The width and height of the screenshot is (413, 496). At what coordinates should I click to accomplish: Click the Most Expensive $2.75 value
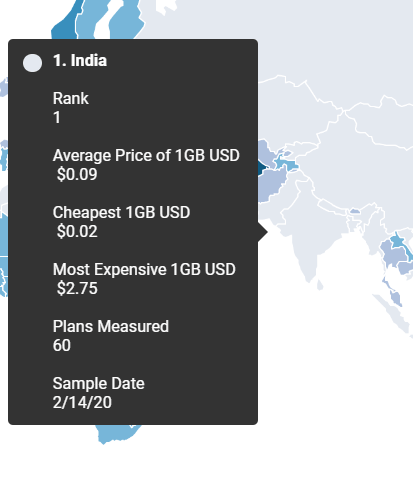(77, 288)
